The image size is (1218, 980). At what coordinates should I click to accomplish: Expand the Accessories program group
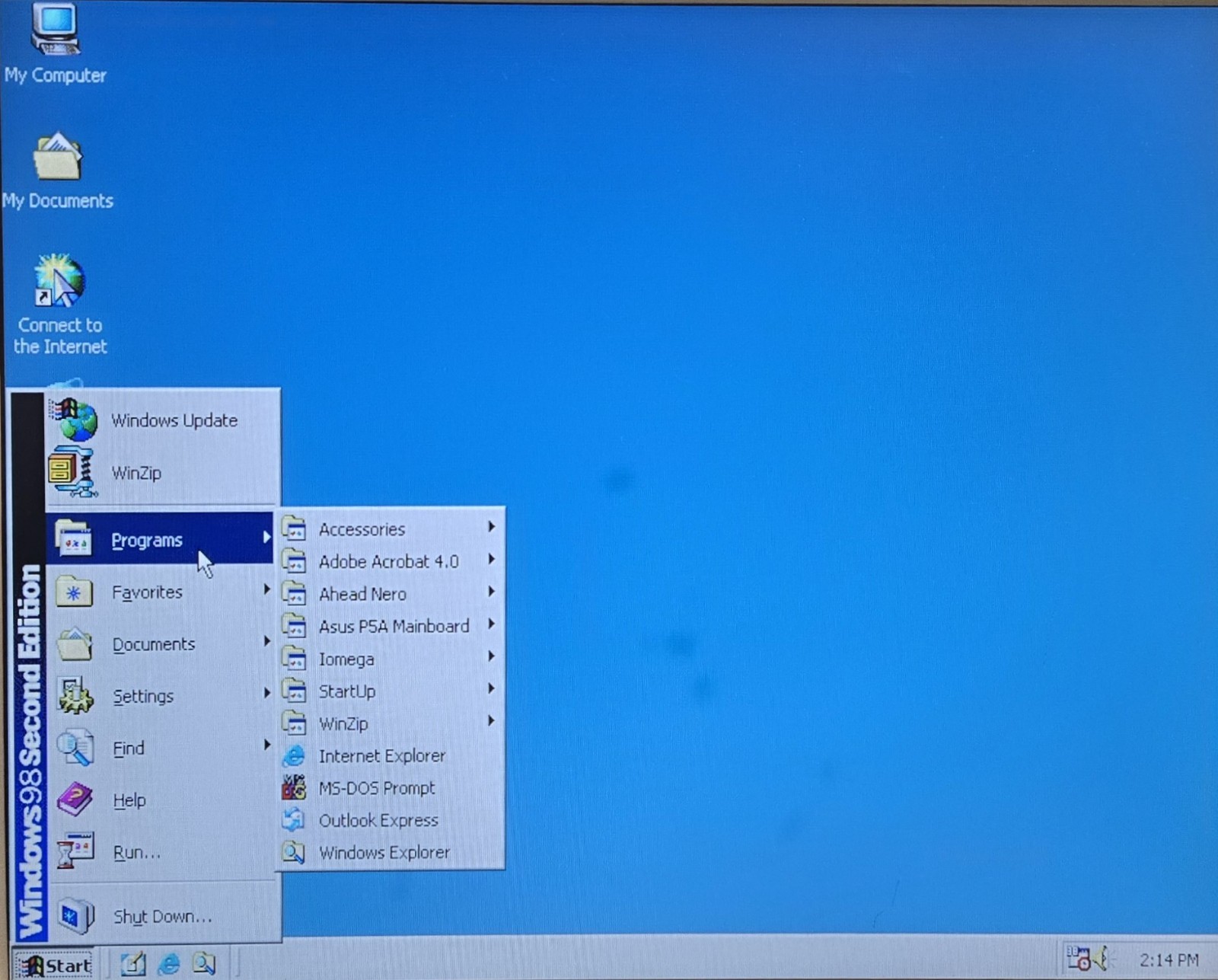(x=389, y=528)
